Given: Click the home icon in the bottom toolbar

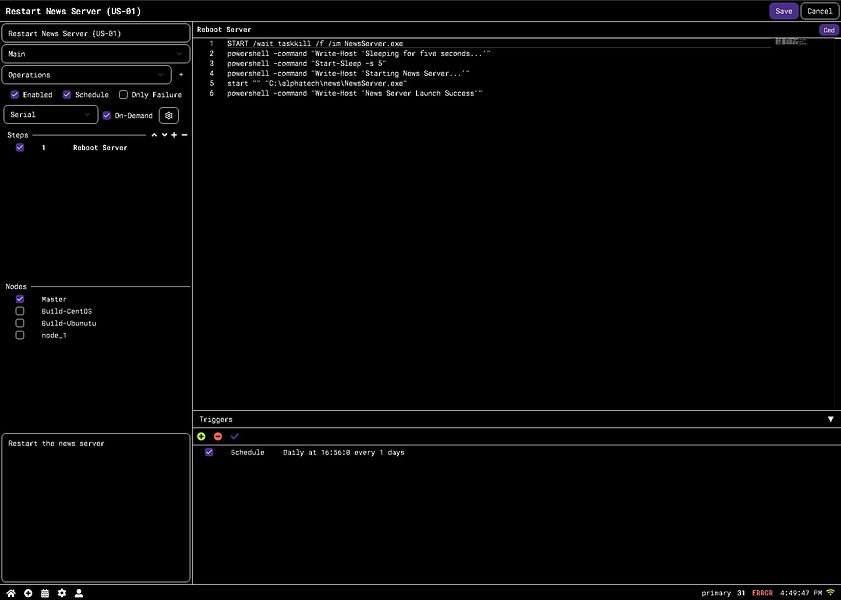Looking at the screenshot, I should pyautogui.click(x=11, y=592).
